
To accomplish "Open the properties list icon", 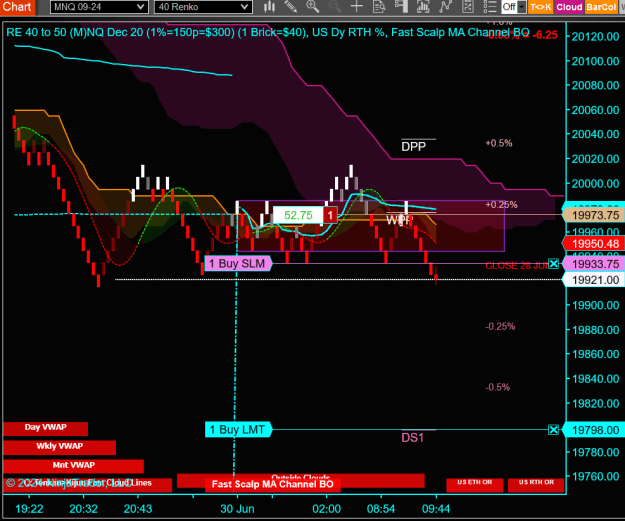I will [x=489, y=7].
